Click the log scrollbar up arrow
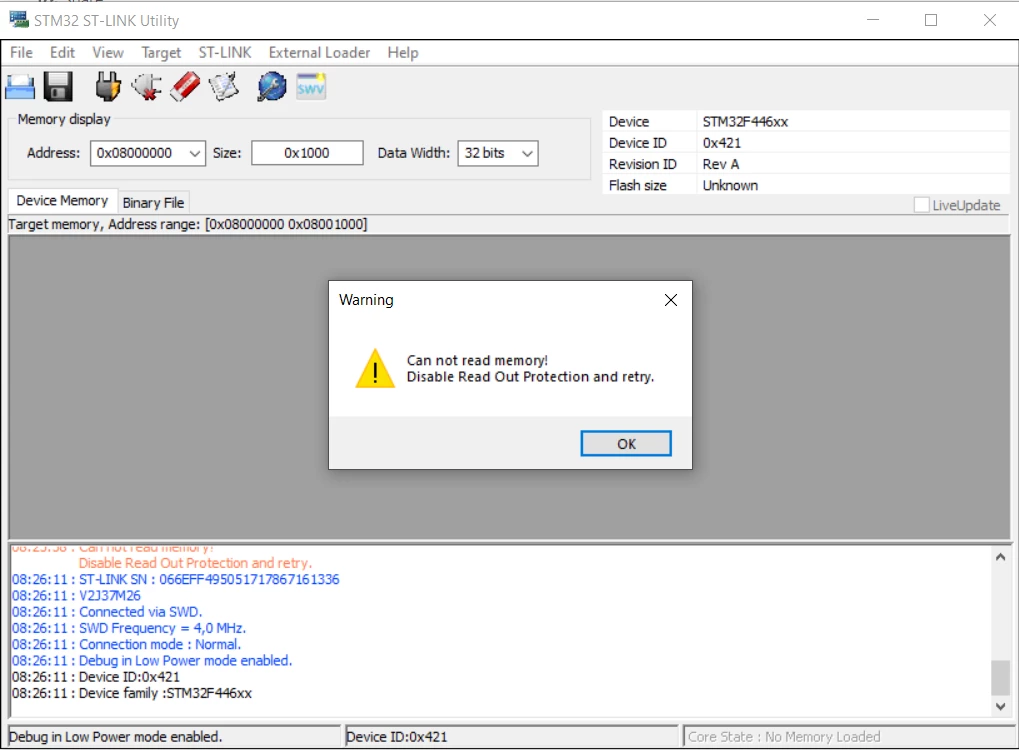Viewport: 1019px width, 750px height. 1000,557
